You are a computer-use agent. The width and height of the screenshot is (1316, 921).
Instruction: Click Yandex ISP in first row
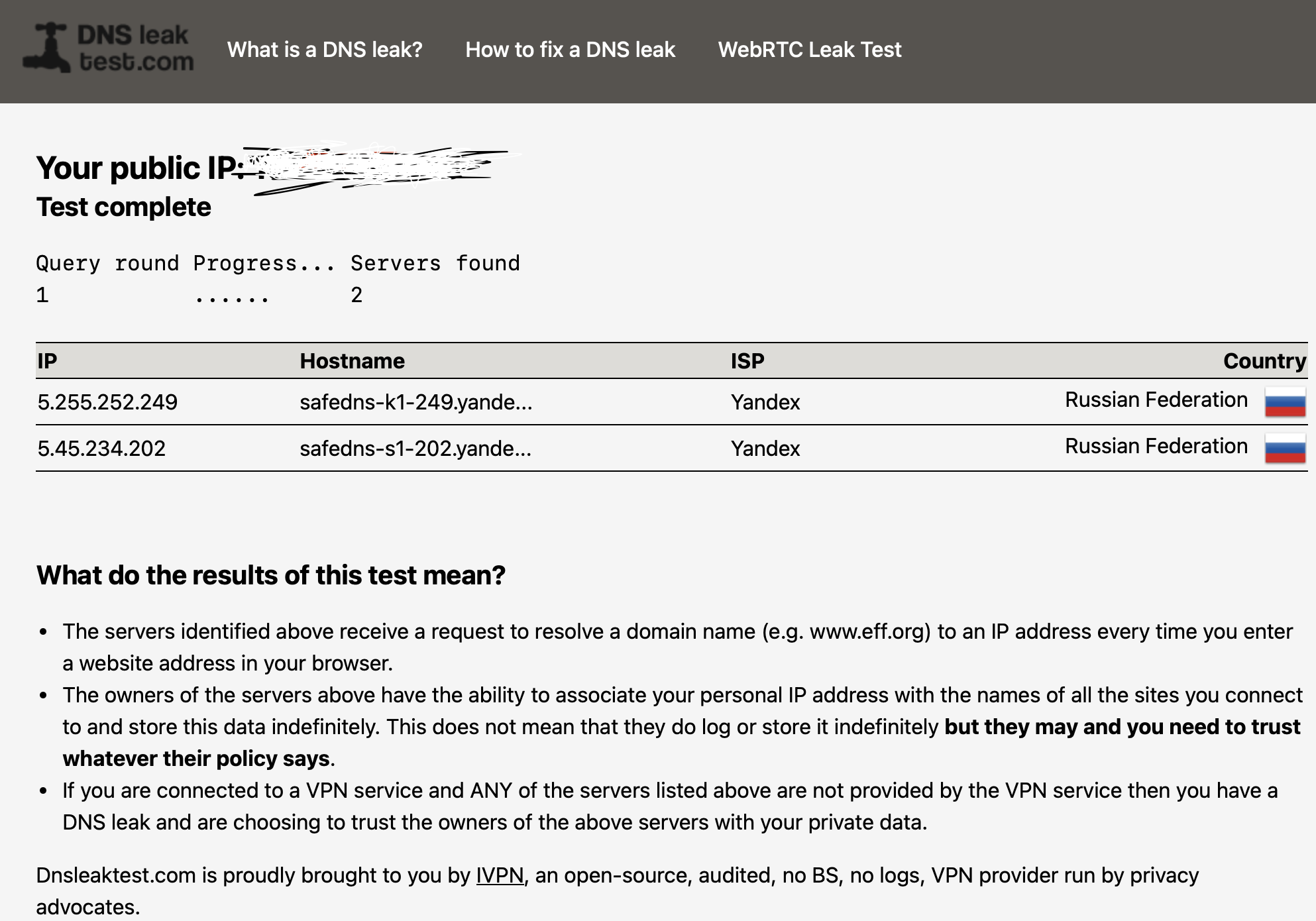pos(765,402)
